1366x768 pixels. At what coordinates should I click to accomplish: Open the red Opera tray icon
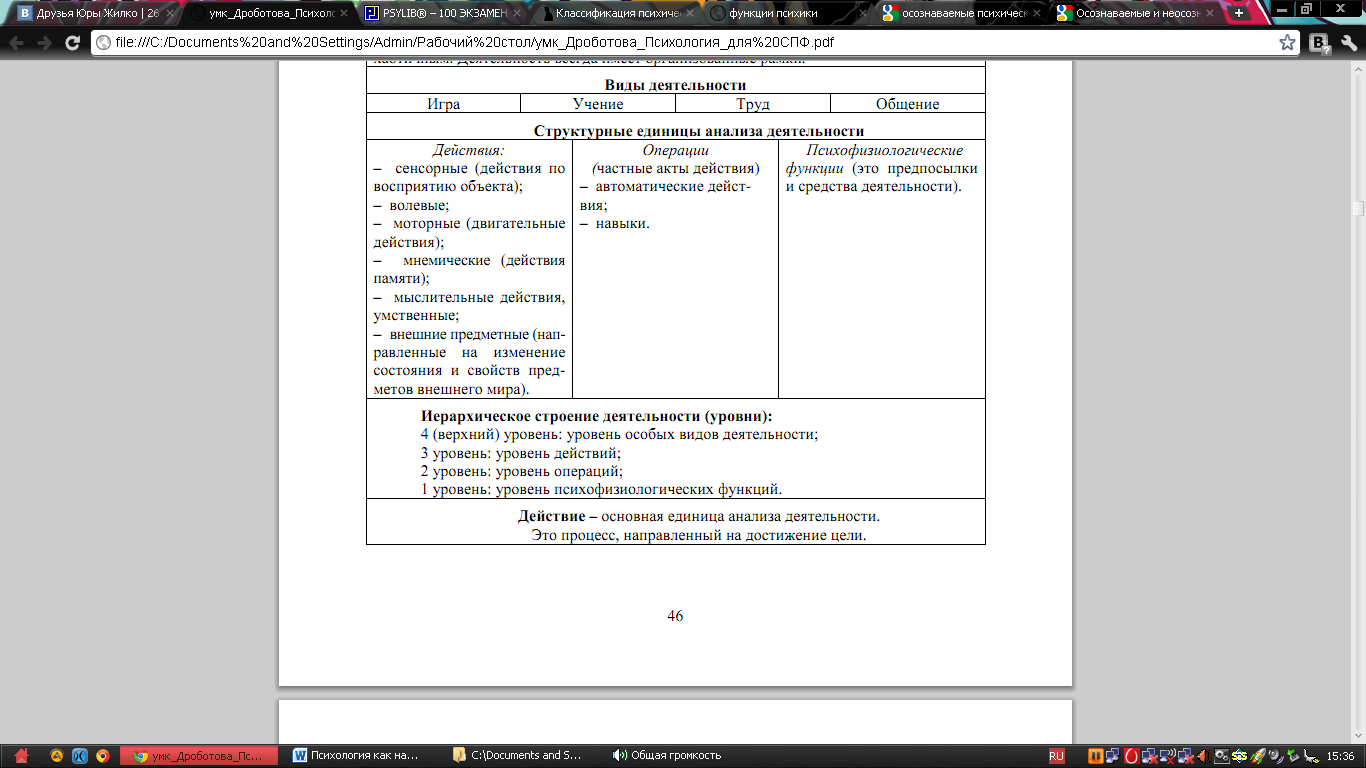[x=1132, y=756]
